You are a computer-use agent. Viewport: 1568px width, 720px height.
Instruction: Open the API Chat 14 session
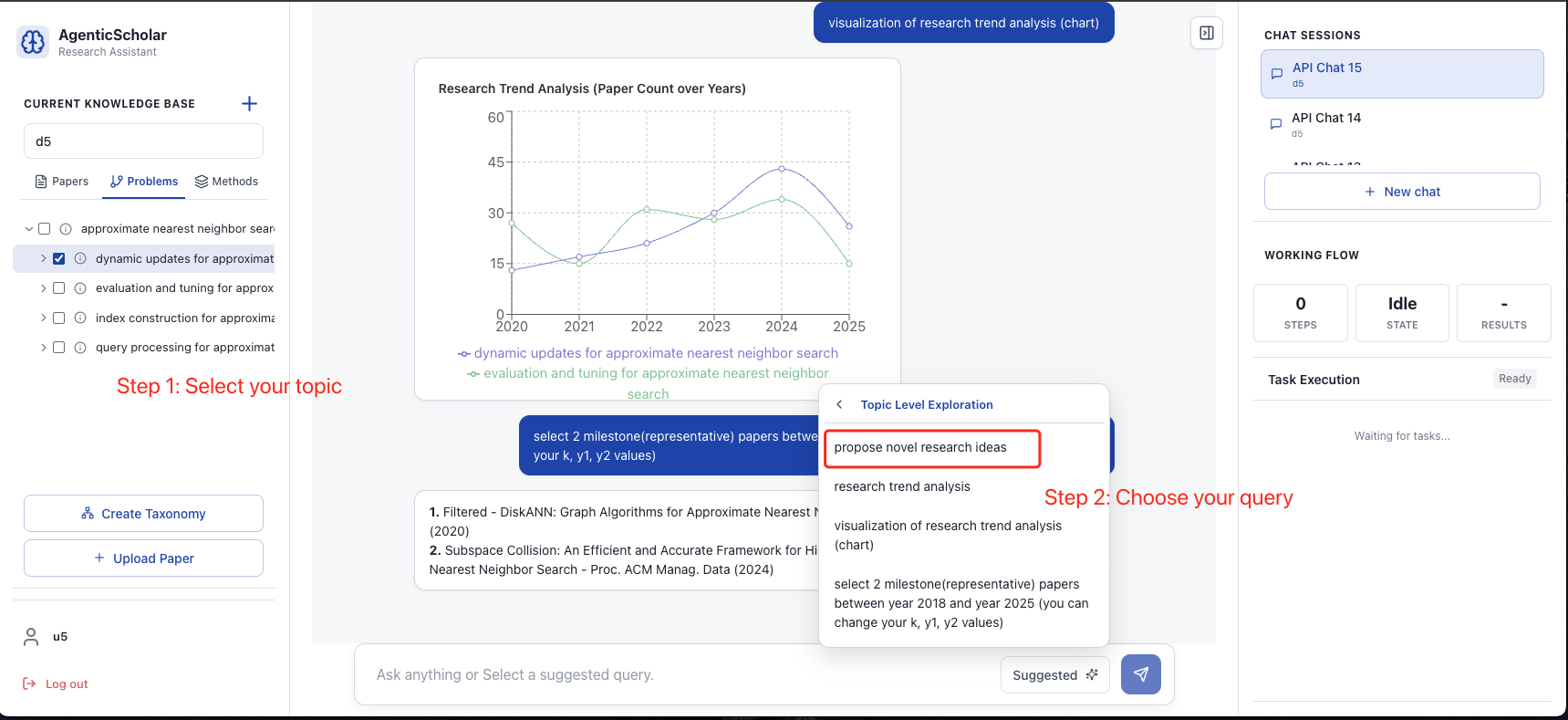1402,124
